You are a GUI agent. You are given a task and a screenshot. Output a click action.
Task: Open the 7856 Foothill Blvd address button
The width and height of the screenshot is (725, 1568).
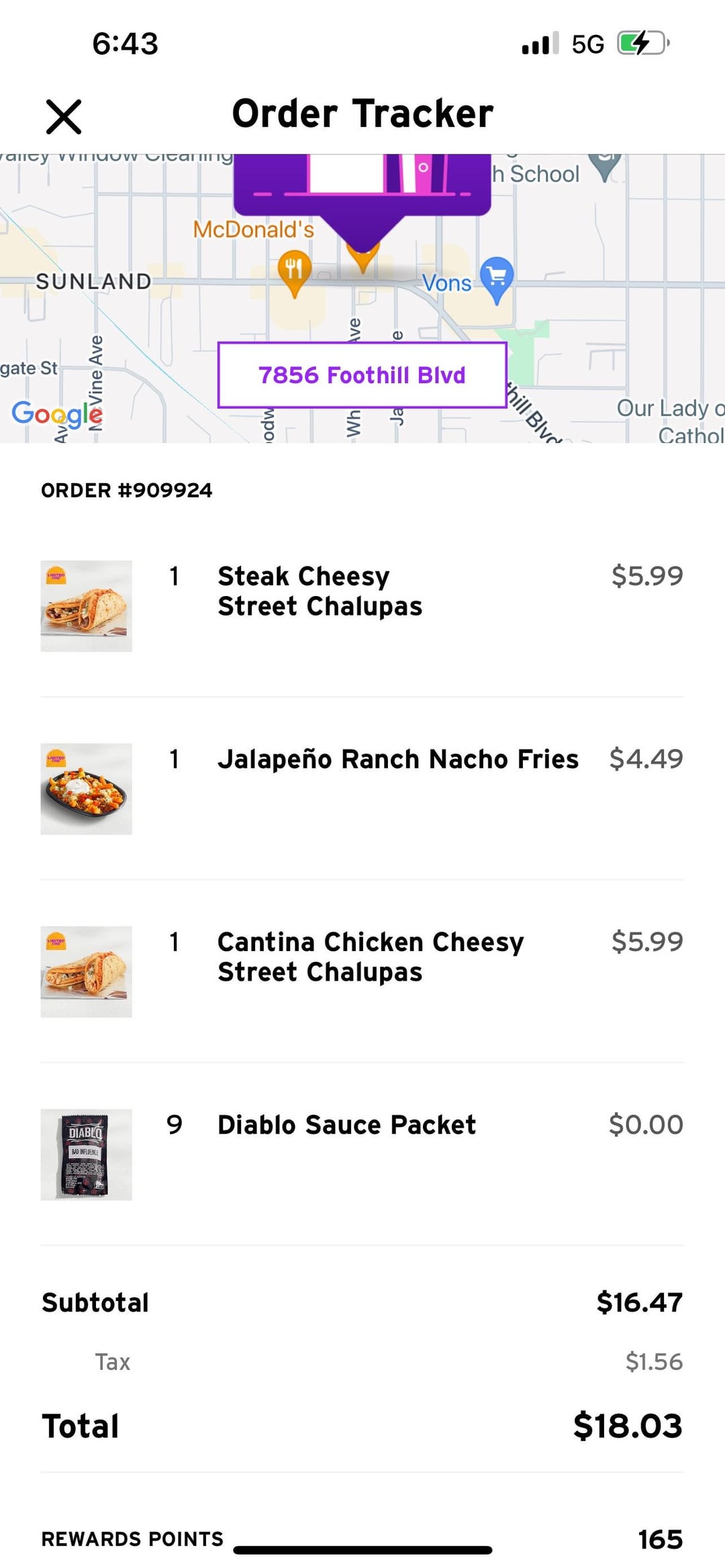tap(362, 375)
